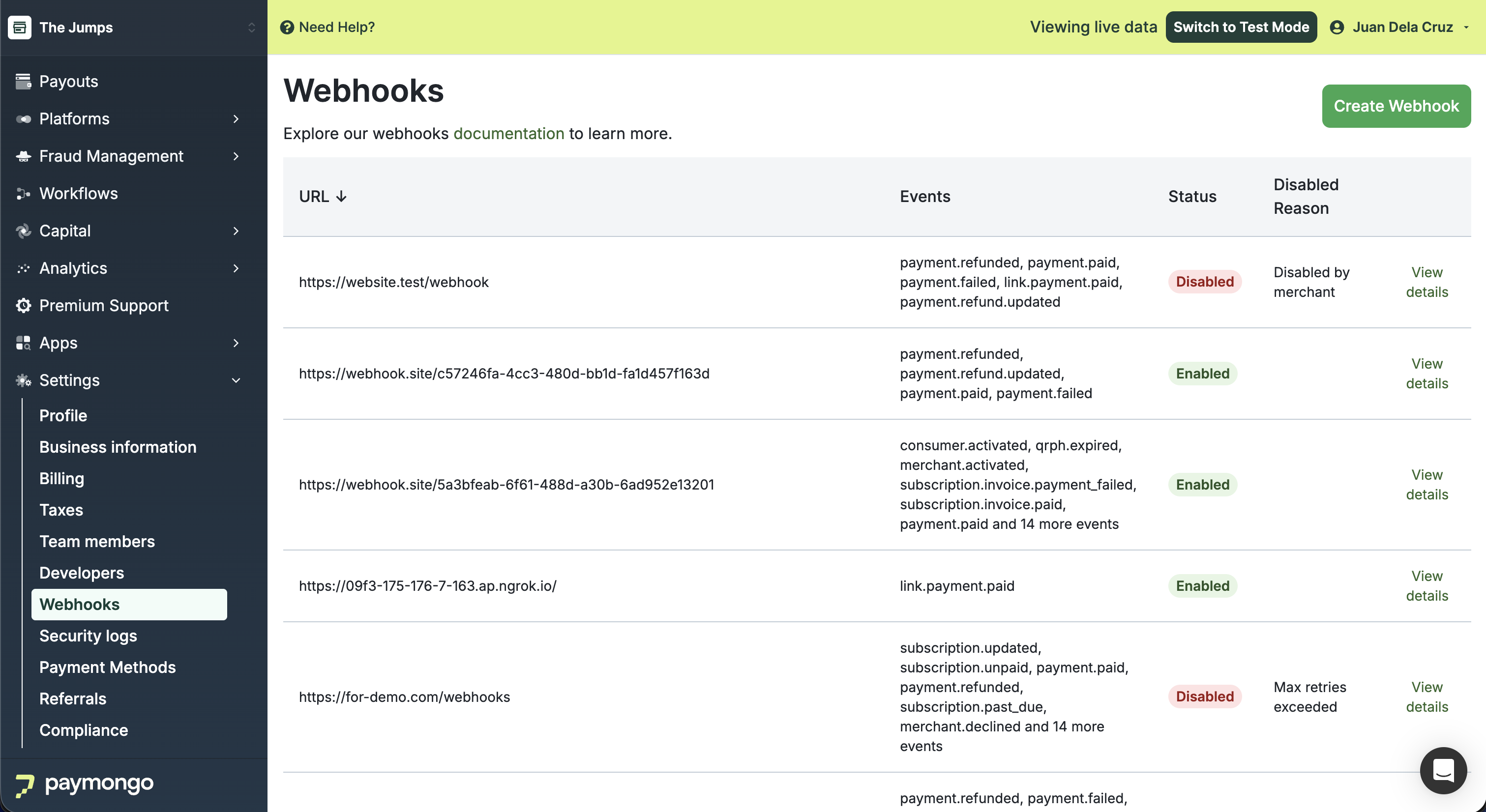The image size is (1486, 812).
Task: Click the Juan Dela Cruz avatar icon
Action: pyautogui.click(x=1337, y=27)
